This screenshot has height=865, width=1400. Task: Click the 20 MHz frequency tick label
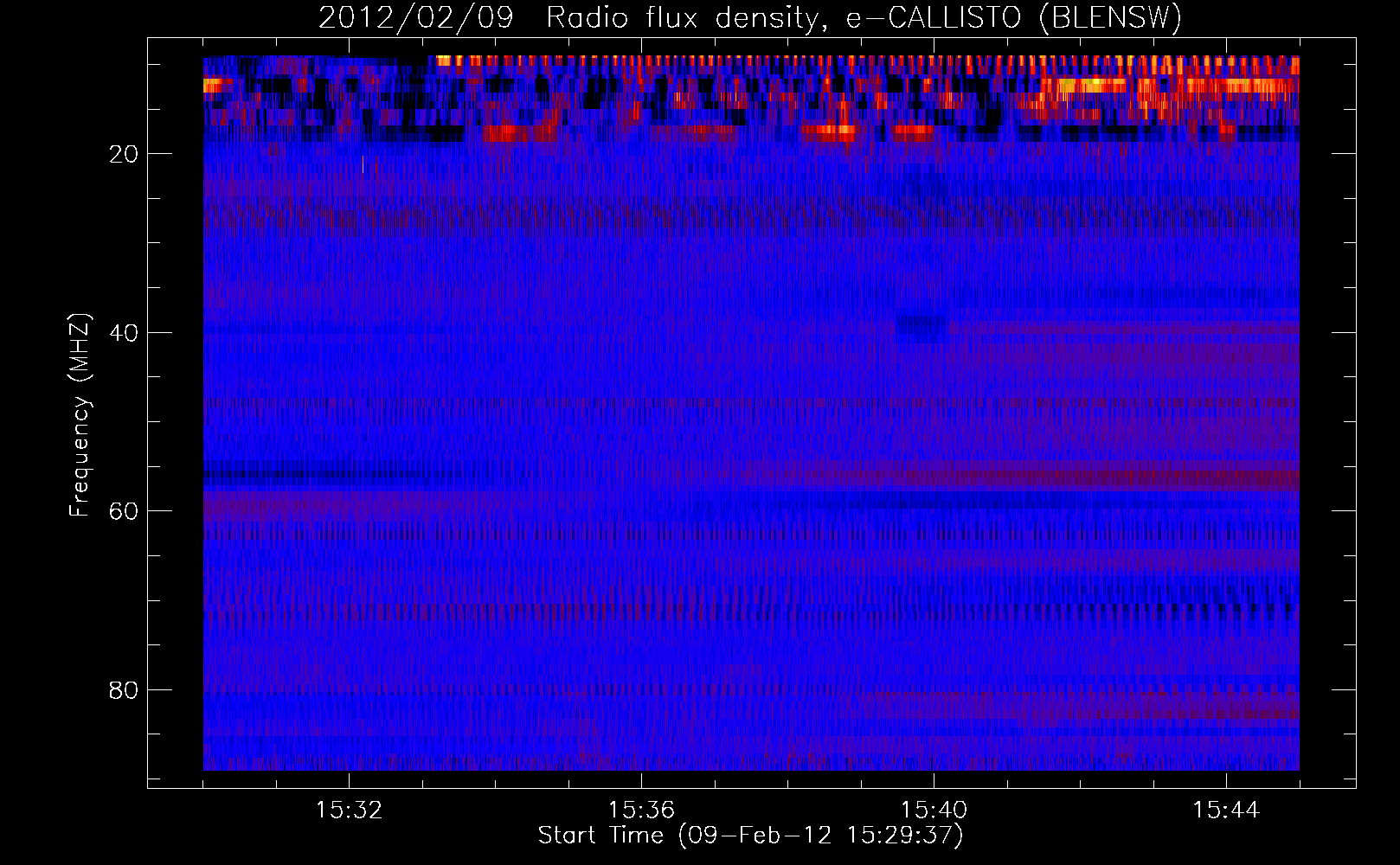(125, 154)
